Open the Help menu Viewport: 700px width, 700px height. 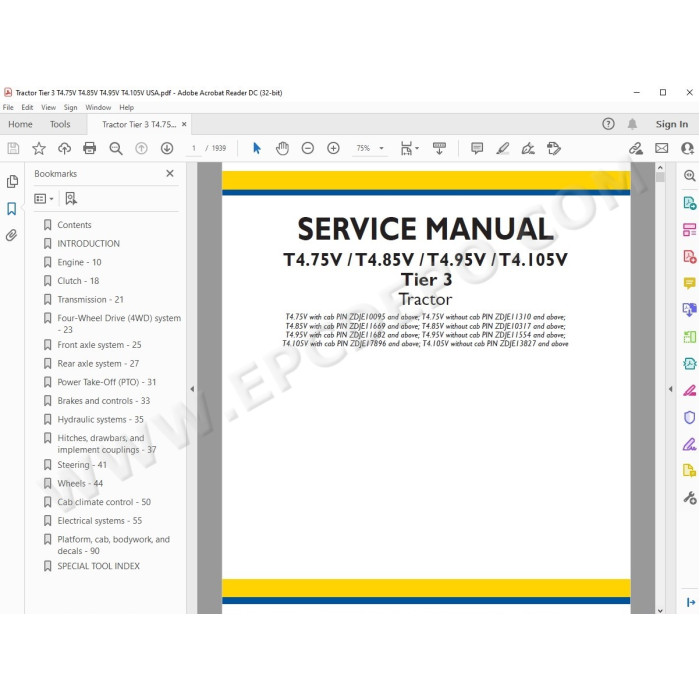126,107
